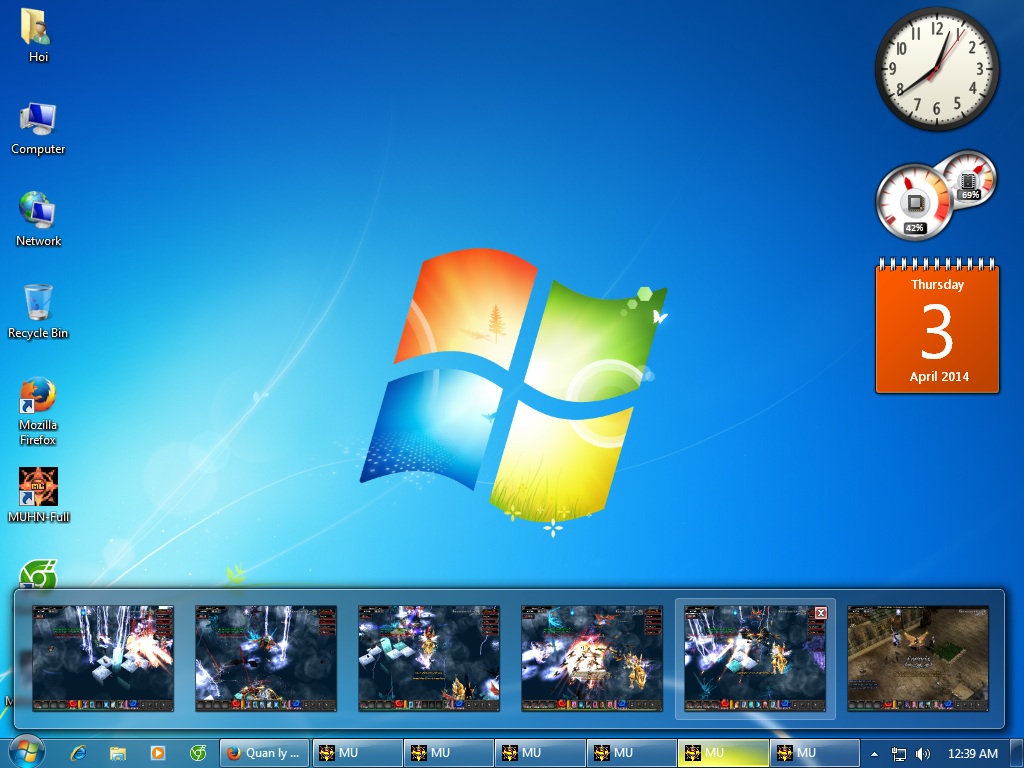
Task: Open the volume speaker tray icon
Action: coord(923,754)
